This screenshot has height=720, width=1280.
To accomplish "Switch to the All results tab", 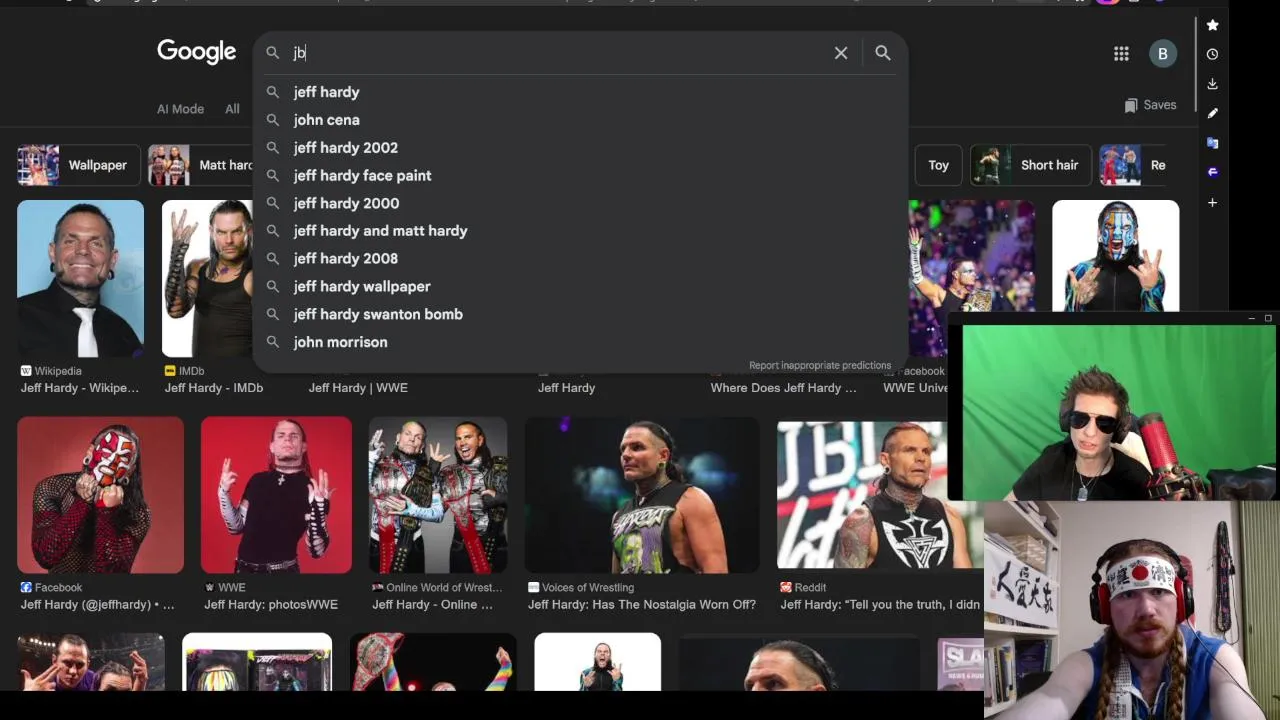I will click(x=232, y=109).
